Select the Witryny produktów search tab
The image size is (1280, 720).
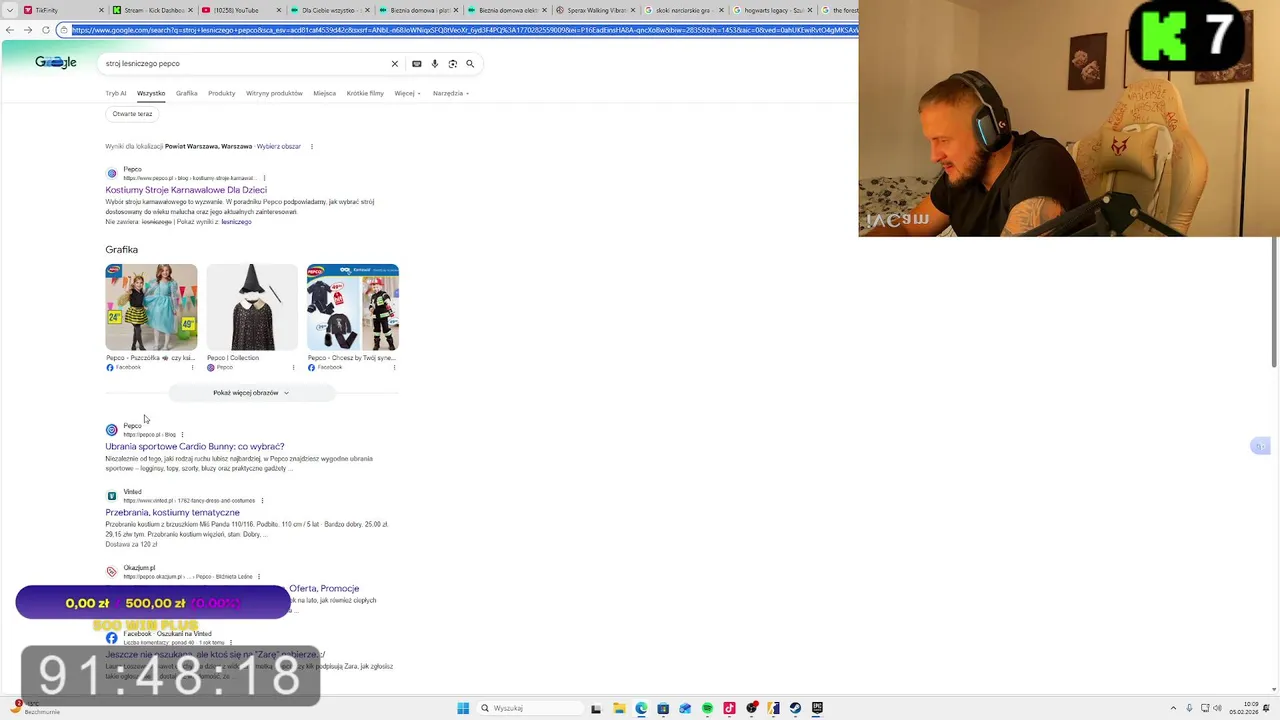(x=274, y=93)
